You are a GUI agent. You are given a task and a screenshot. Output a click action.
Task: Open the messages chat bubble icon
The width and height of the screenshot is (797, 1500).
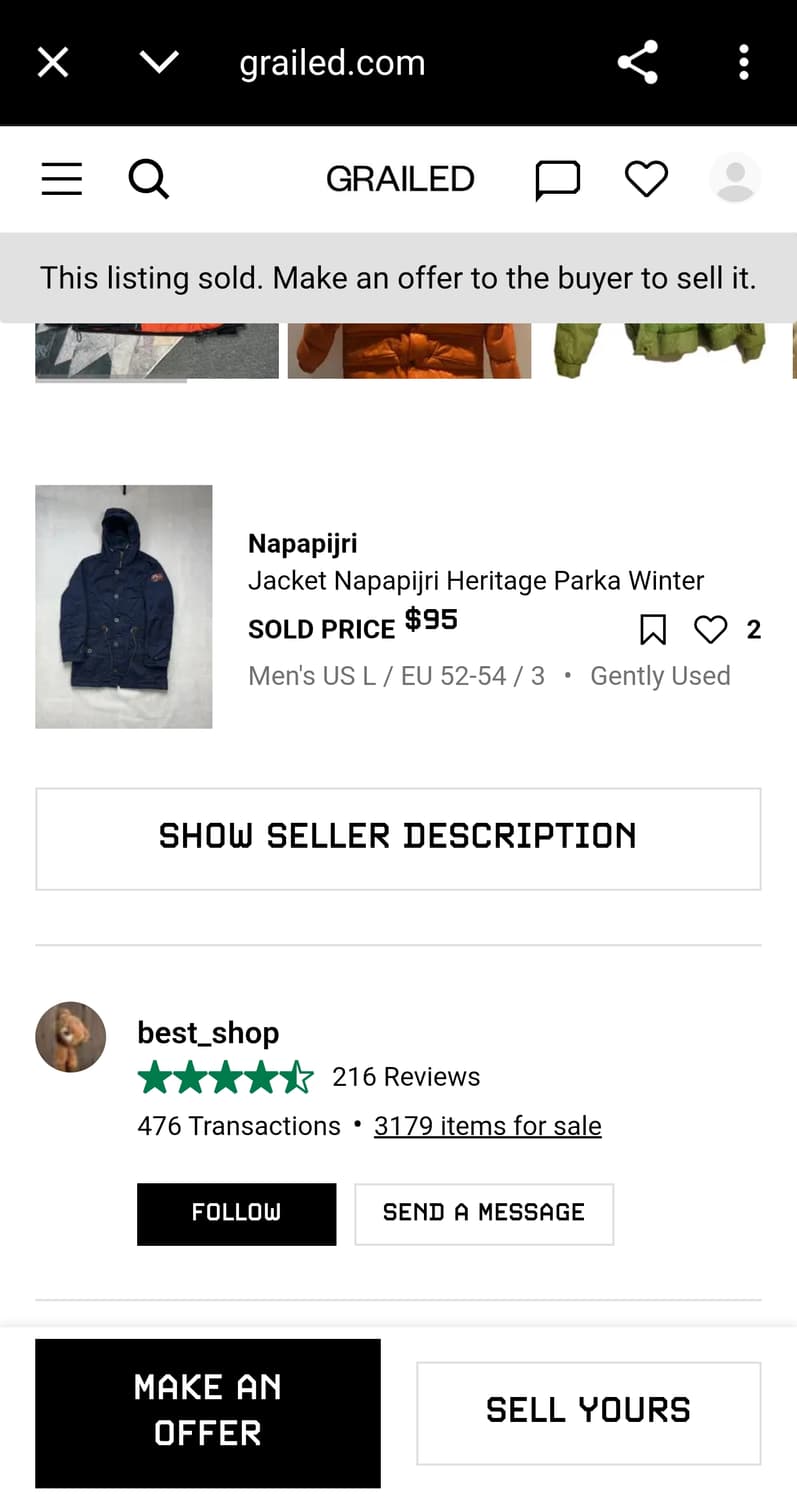557,180
